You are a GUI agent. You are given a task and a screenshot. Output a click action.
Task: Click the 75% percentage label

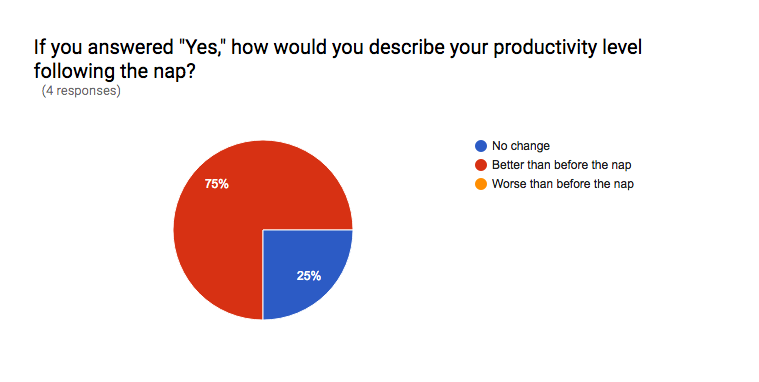216,184
